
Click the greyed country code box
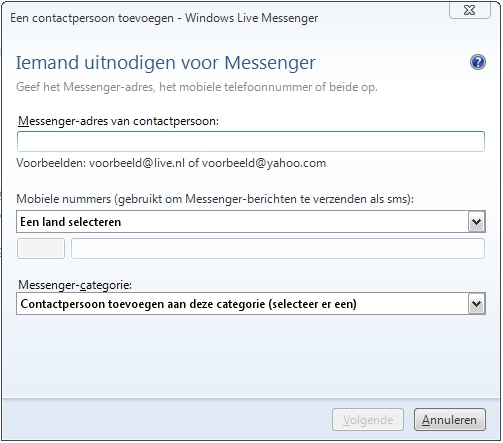tap(41, 249)
